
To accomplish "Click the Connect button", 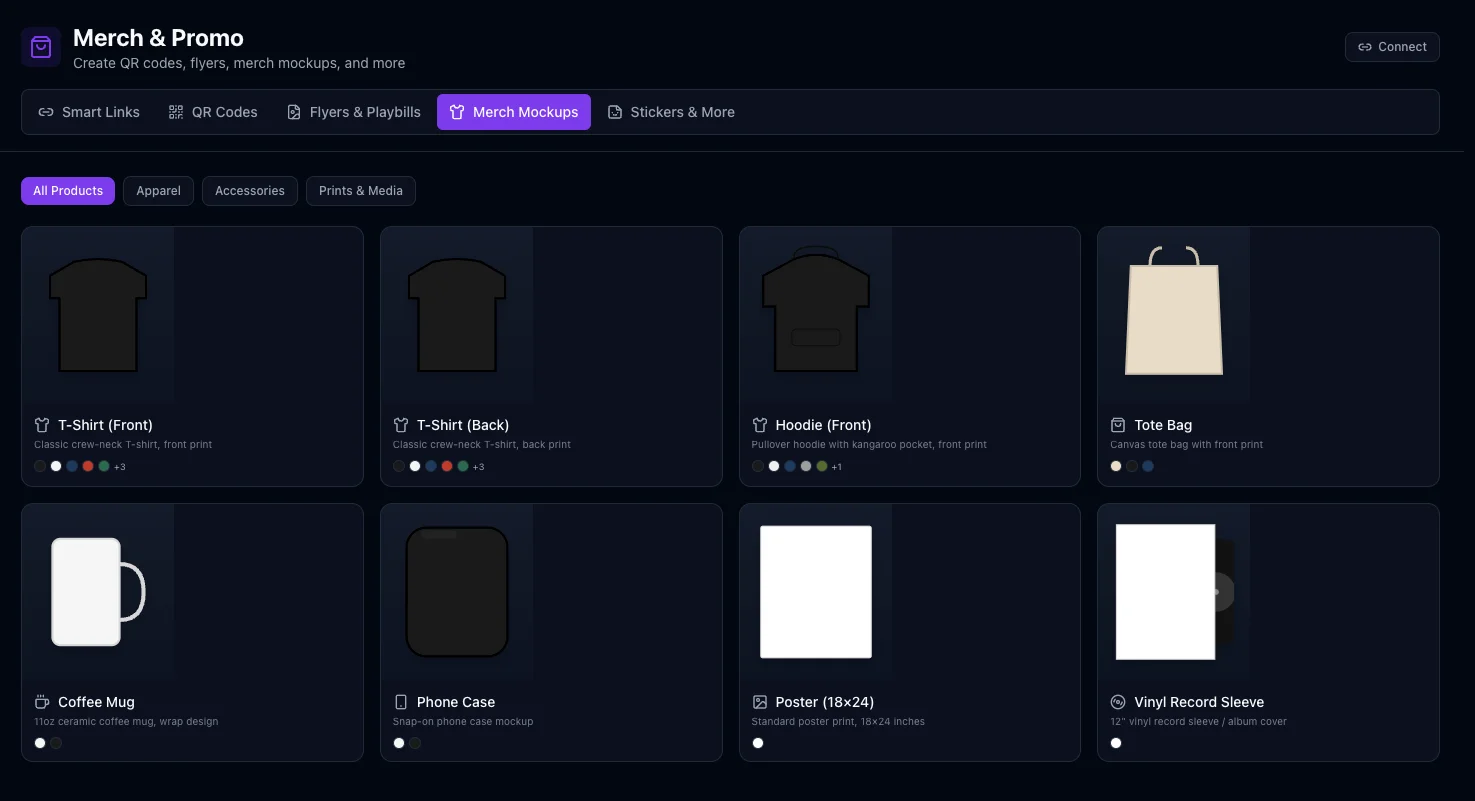I will (x=1392, y=47).
